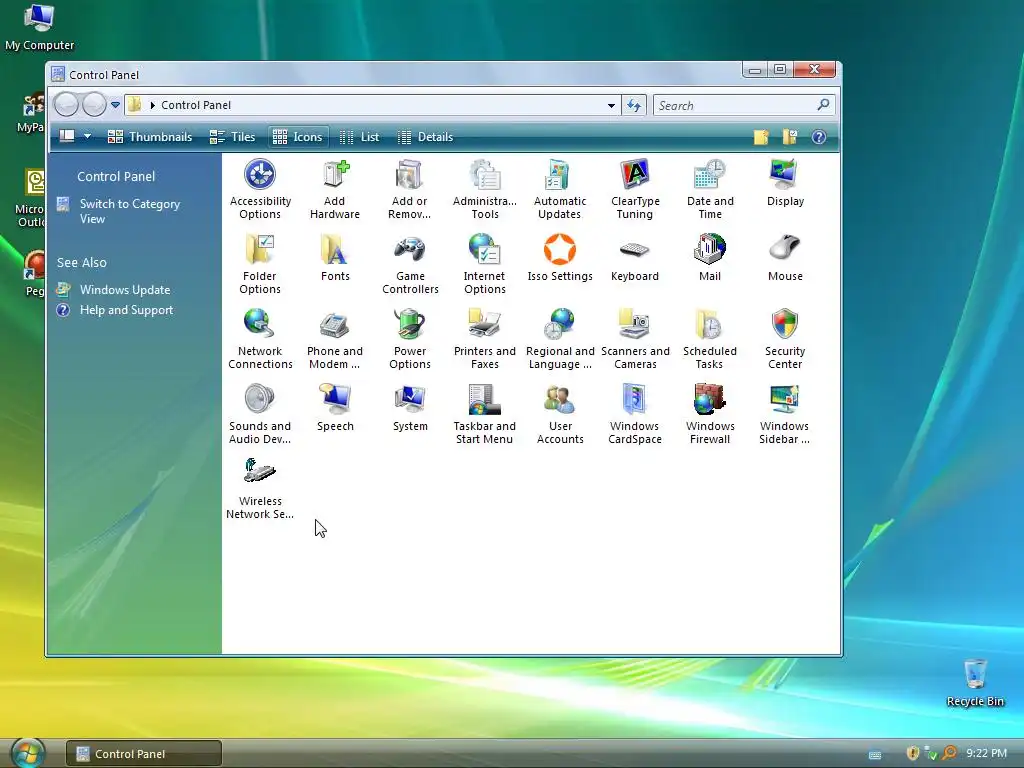Image resolution: width=1024 pixels, height=768 pixels.
Task: Open System properties icon
Action: point(410,409)
